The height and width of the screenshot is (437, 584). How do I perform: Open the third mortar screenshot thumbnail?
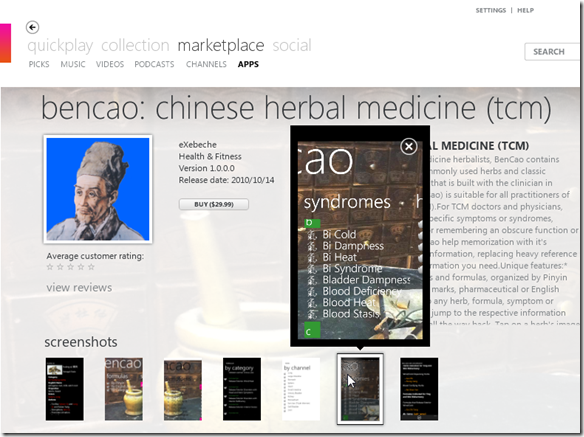[x=183, y=389]
